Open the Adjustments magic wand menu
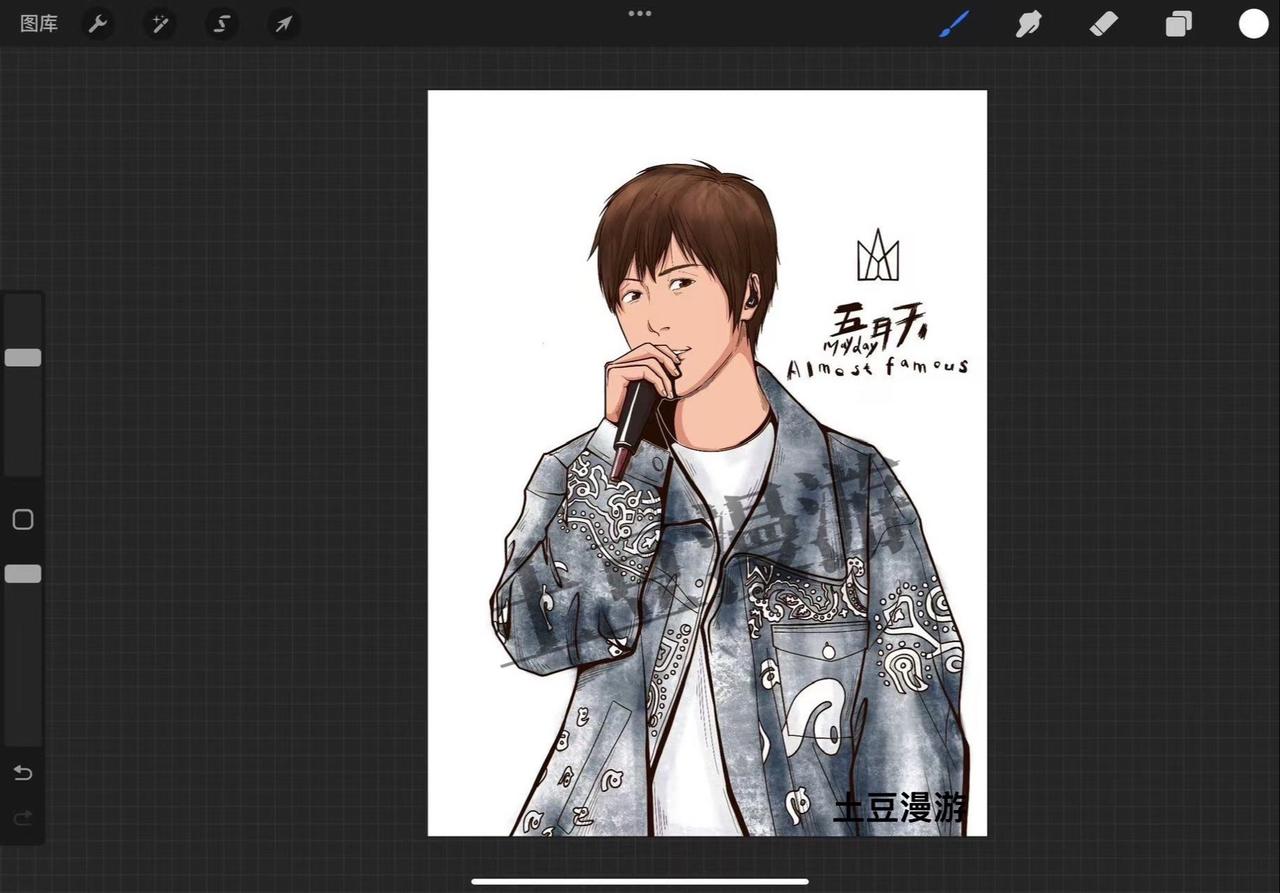This screenshot has width=1280, height=893. (160, 24)
